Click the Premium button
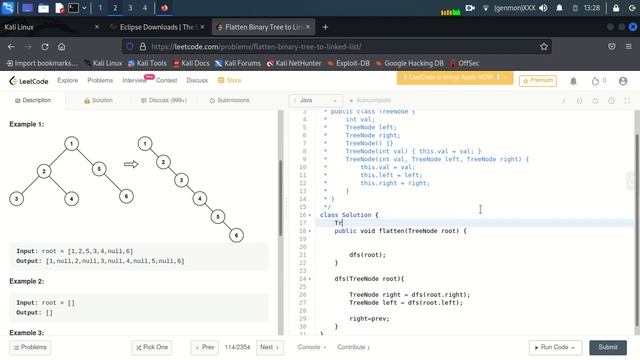Image resolution: width=640 pixels, height=360 pixels. pyautogui.click(x=538, y=80)
